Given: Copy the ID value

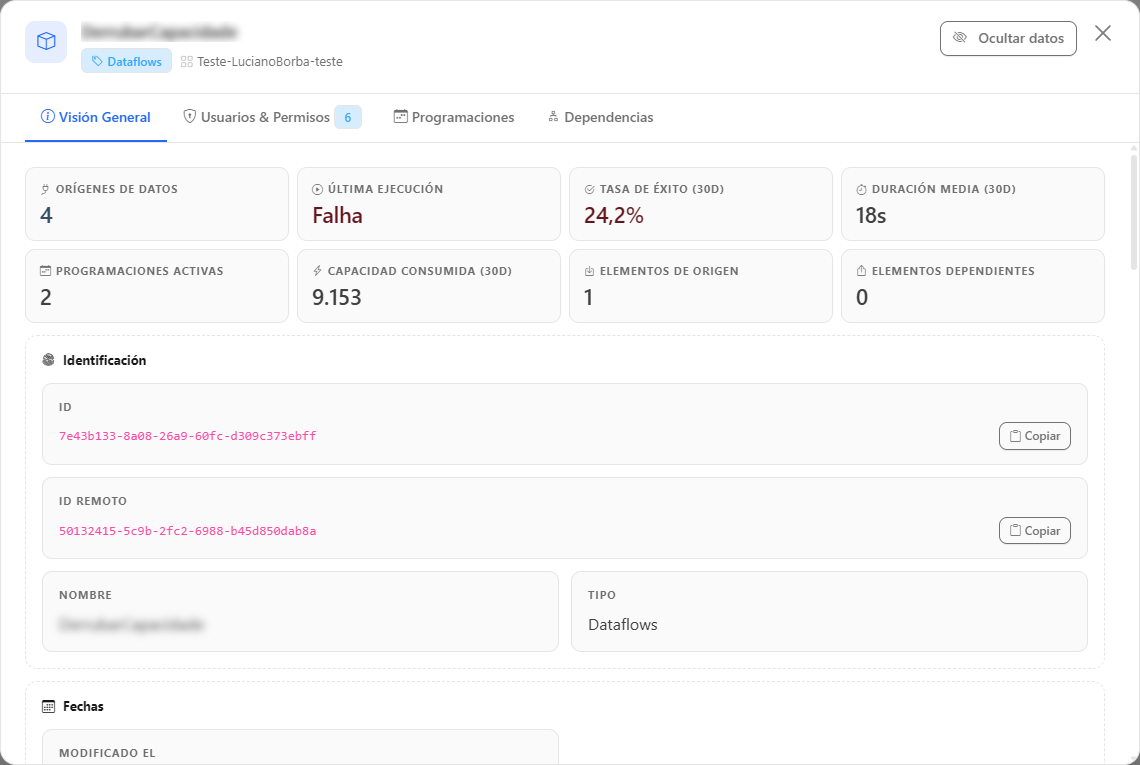Looking at the screenshot, I should click(x=1035, y=436).
